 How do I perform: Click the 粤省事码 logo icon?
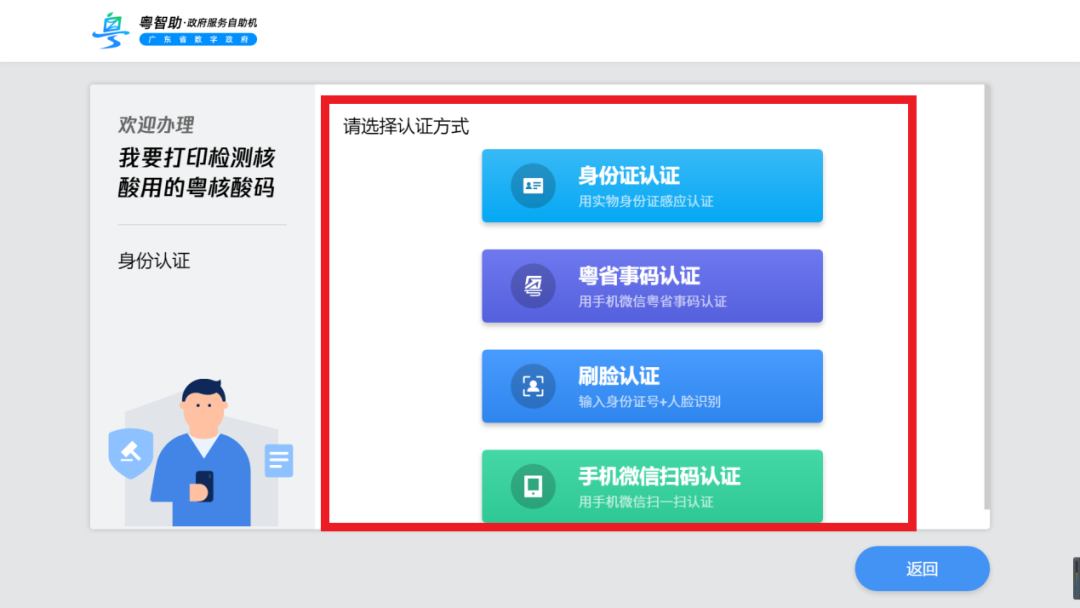pos(533,286)
